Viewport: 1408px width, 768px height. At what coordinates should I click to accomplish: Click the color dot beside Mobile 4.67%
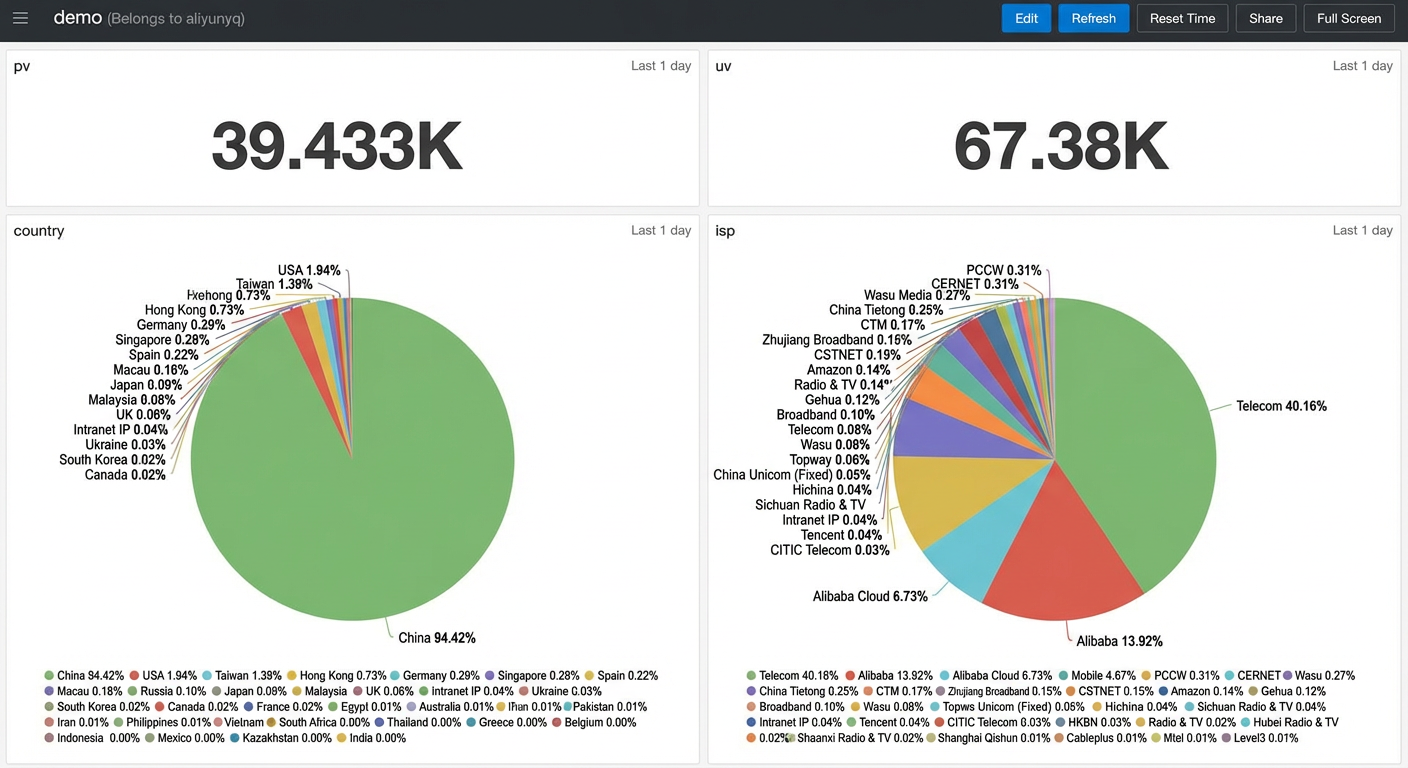pos(1064,676)
